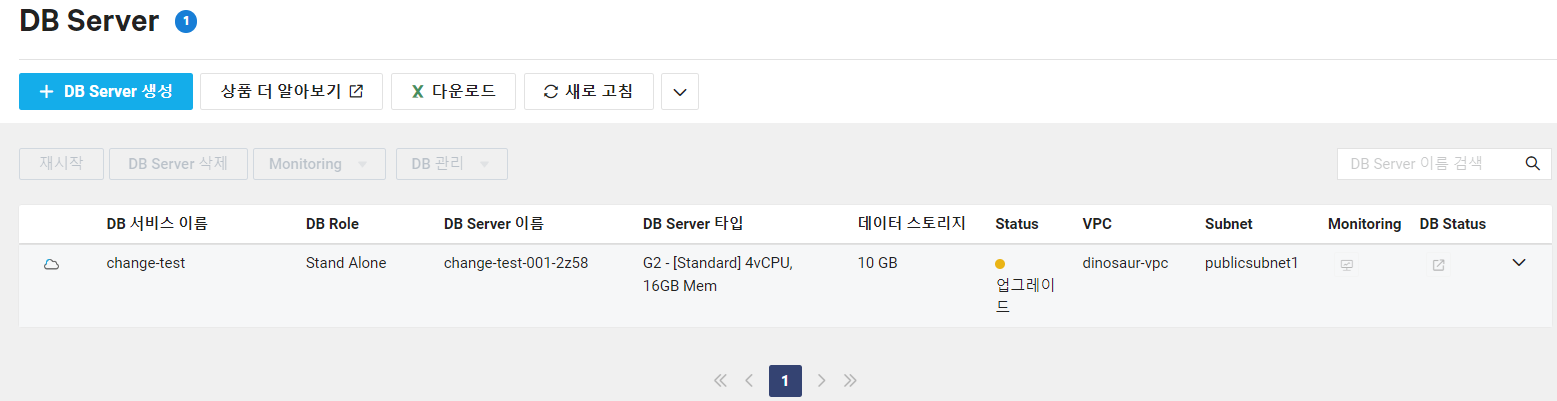Go to the next page arrow
The height and width of the screenshot is (401, 1557).
click(821, 381)
